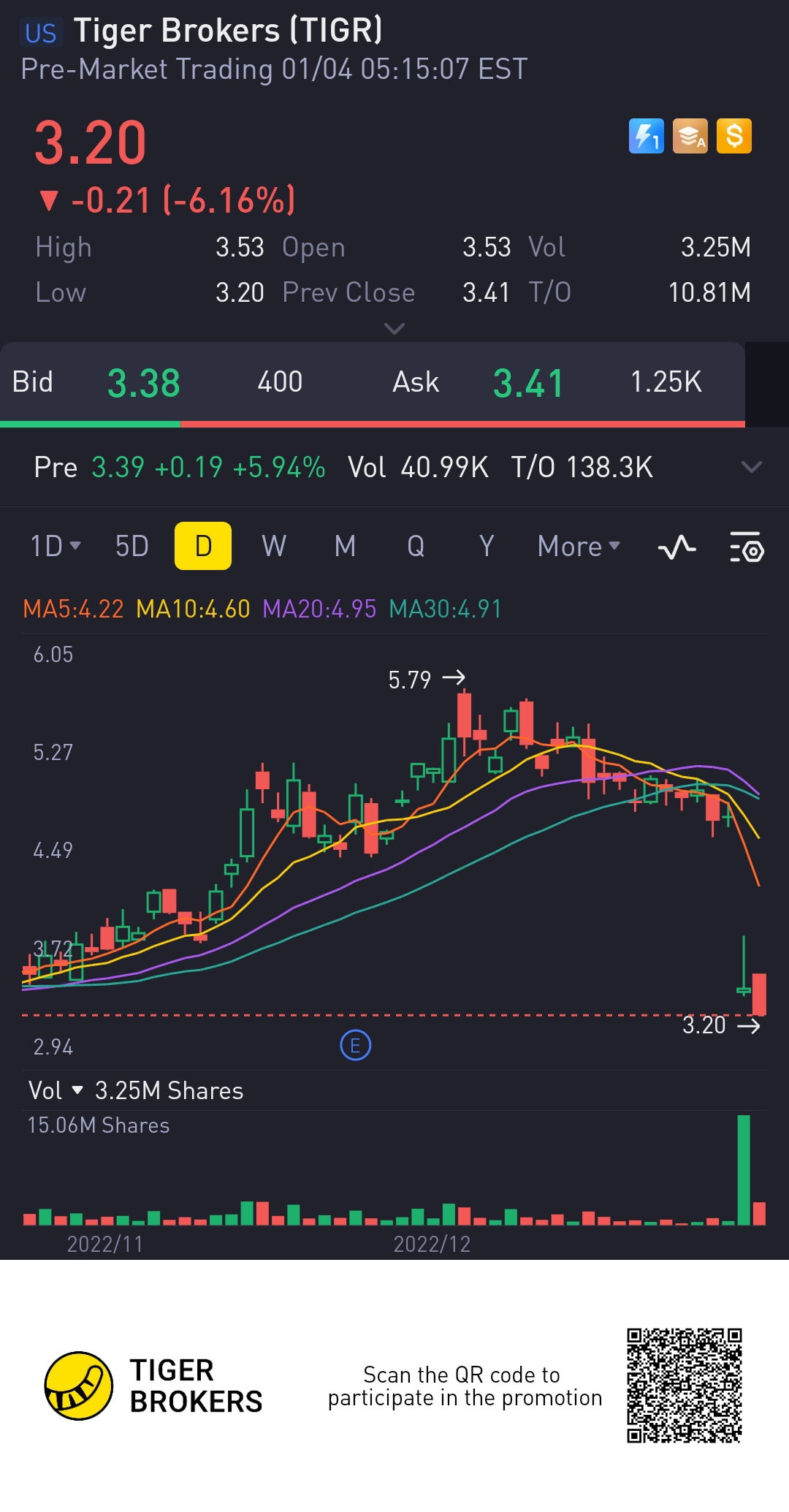Switch to the M monthly tab
The image size is (789, 1512).
tap(345, 546)
